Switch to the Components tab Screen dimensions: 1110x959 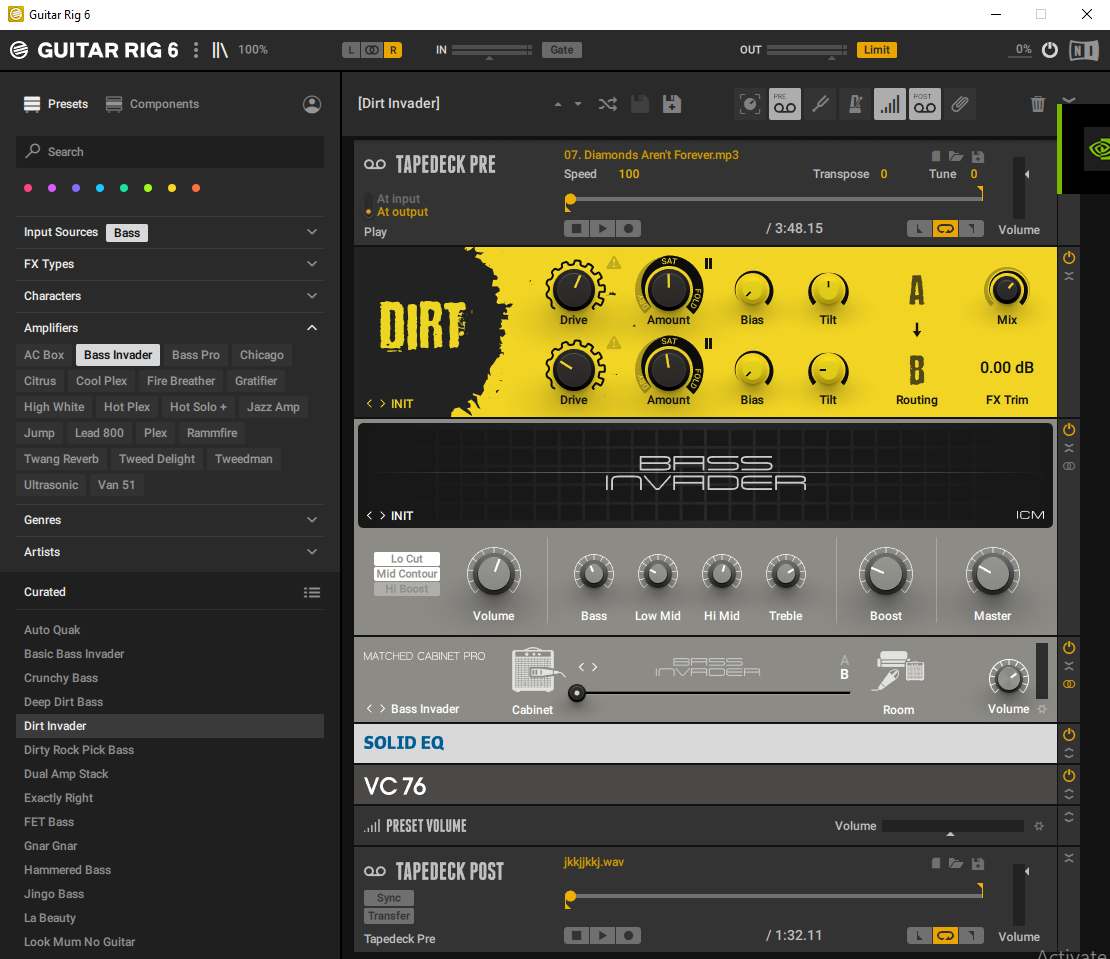click(152, 104)
